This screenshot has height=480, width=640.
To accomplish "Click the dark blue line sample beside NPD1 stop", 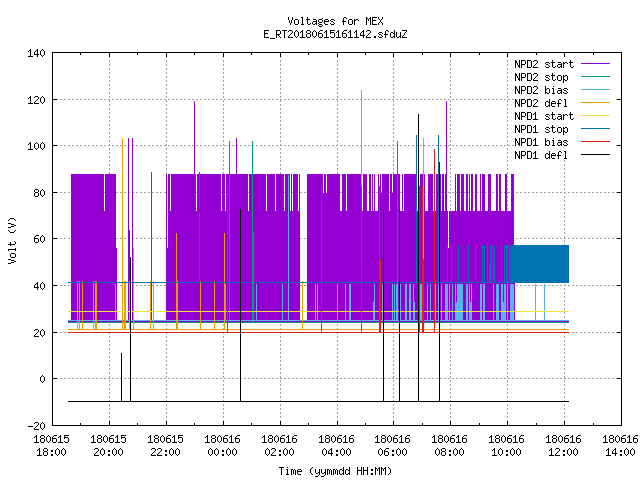I will pos(596,129).
